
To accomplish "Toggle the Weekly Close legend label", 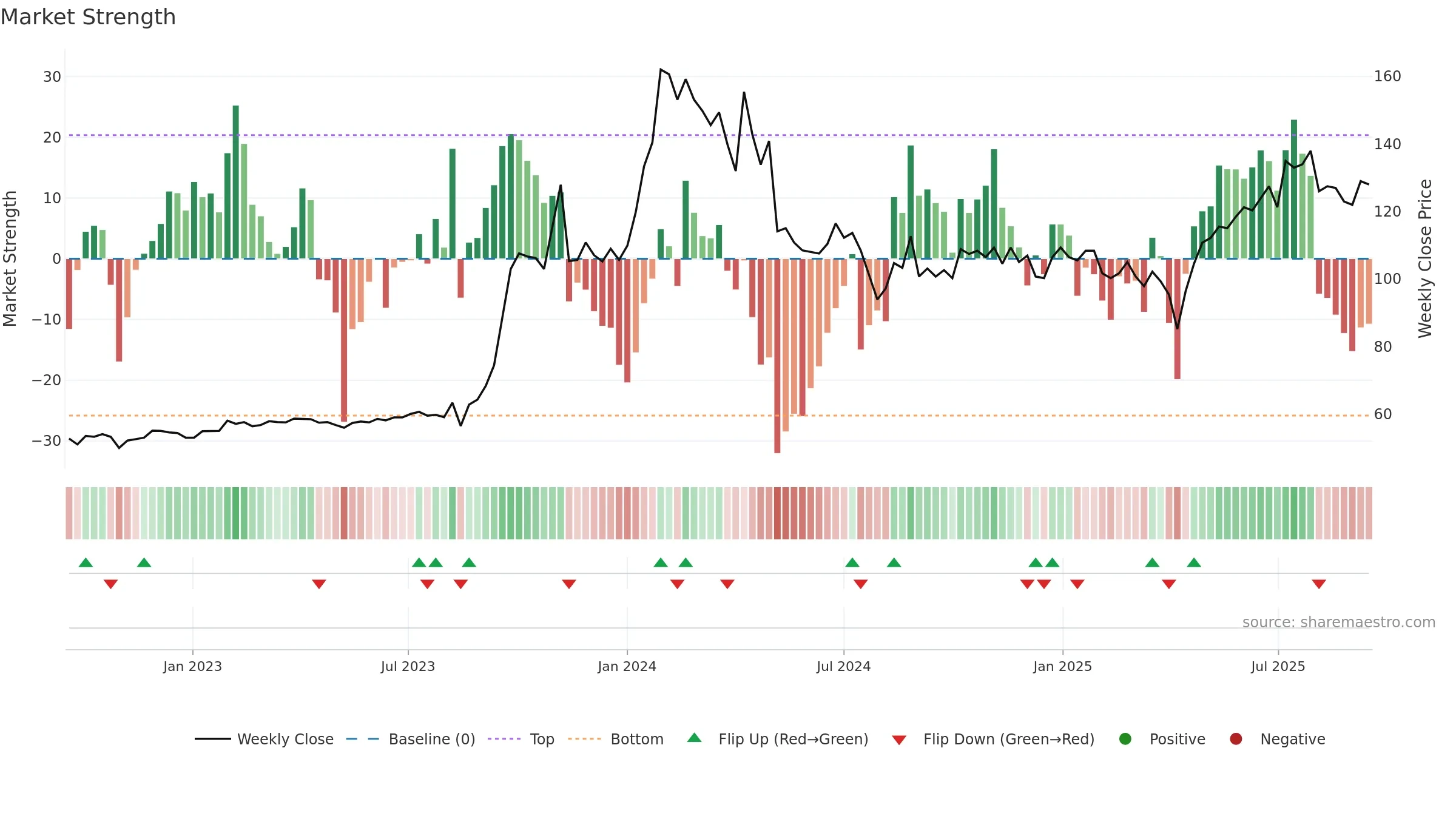I will (x=285, y=739).
